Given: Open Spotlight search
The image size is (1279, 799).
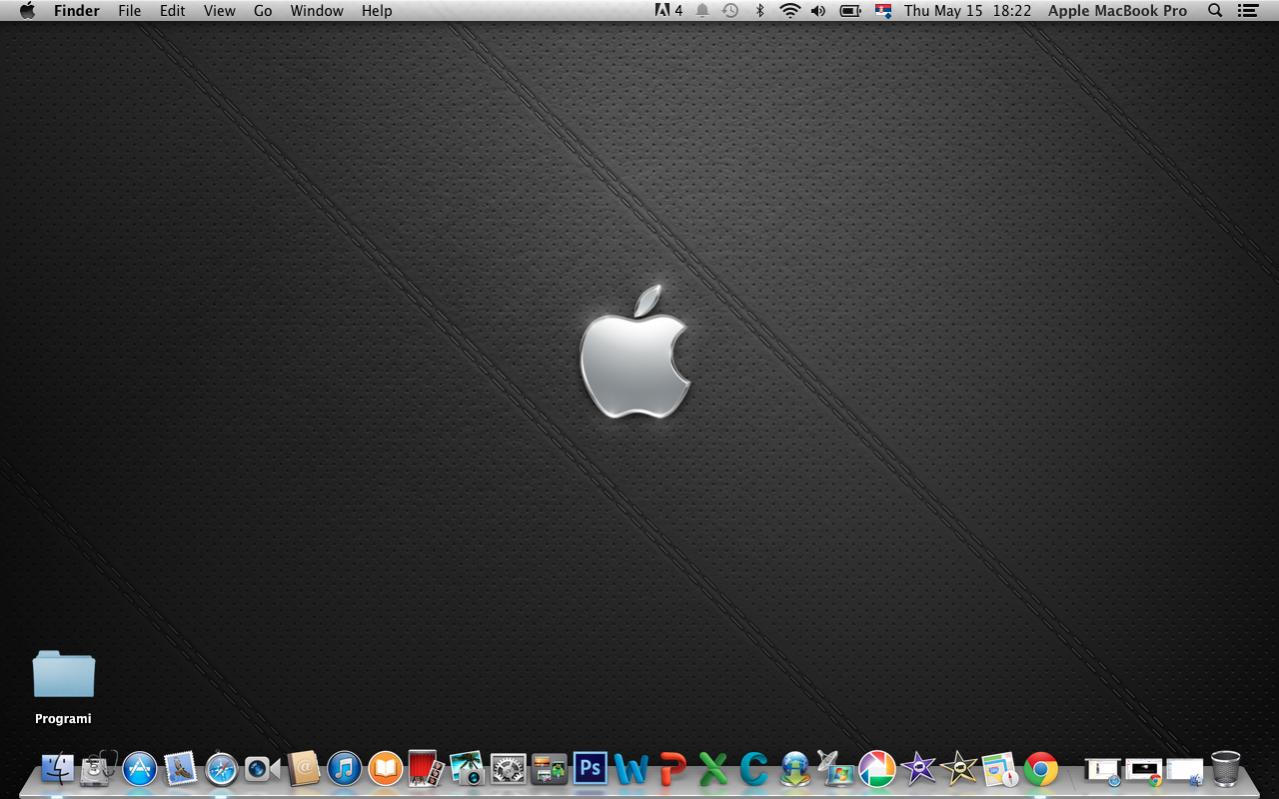Looking at the screenshot, I should coord(1214,11).
